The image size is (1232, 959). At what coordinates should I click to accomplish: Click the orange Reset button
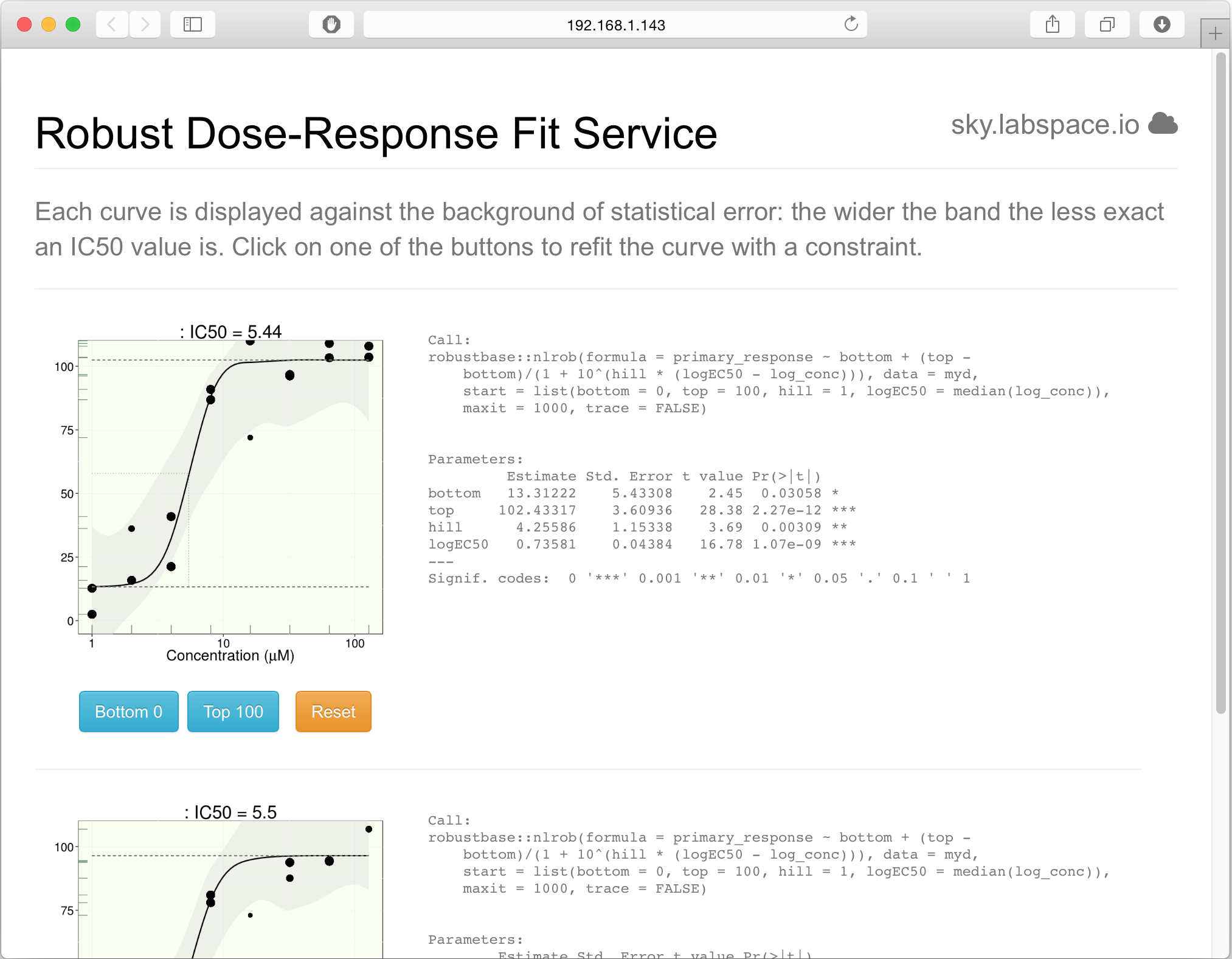pyautogui.click(x=333, y=711)
